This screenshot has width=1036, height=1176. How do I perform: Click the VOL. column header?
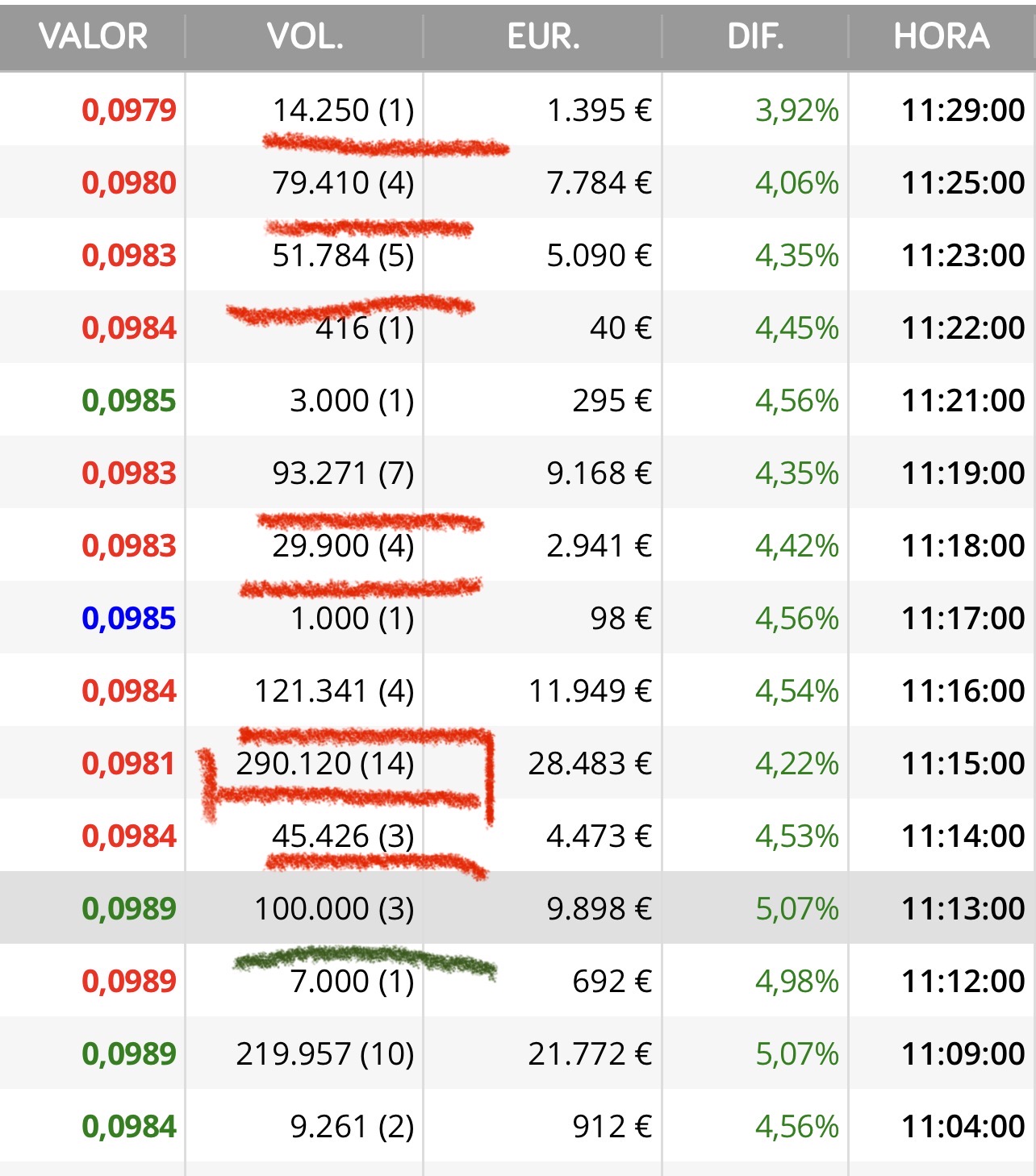tap(305, 36)
